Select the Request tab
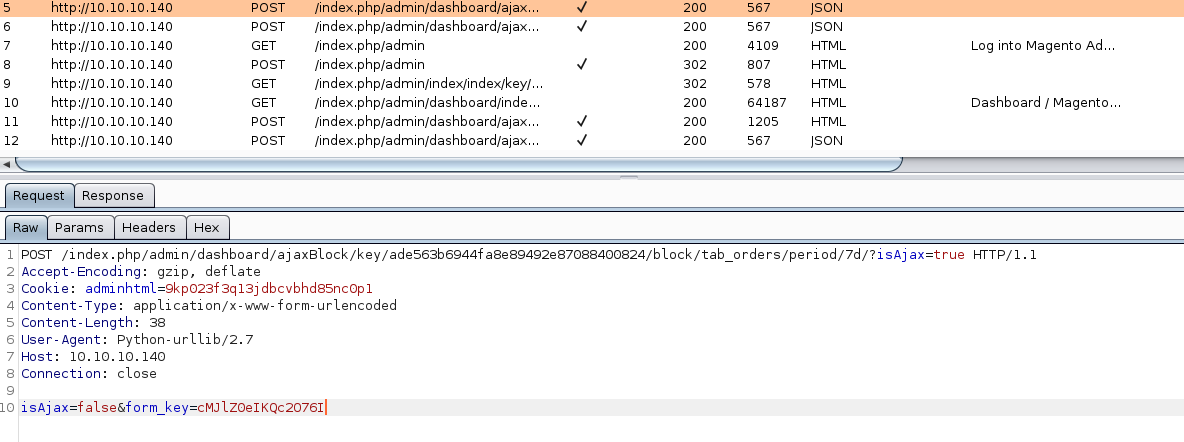 40,195
